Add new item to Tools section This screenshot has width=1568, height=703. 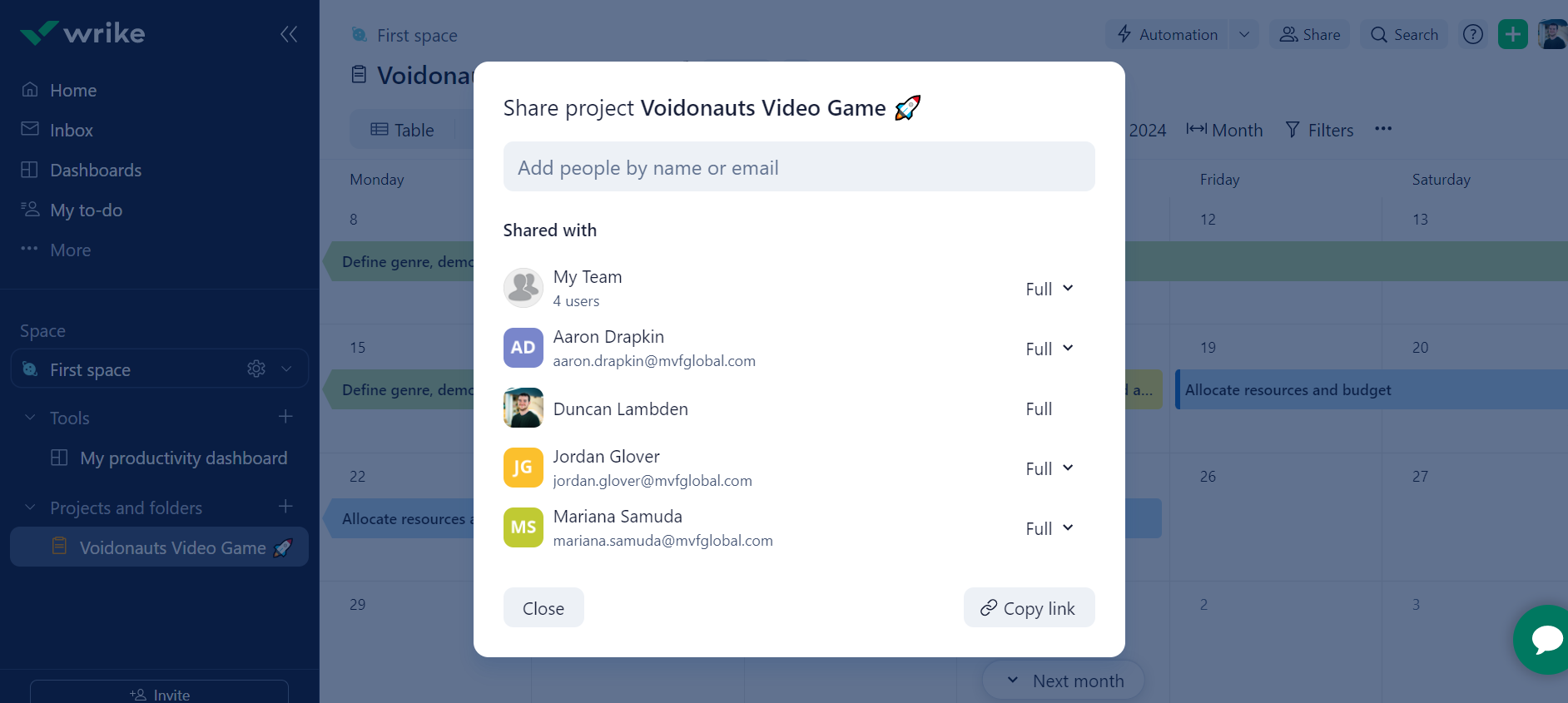tap(285, 417)
